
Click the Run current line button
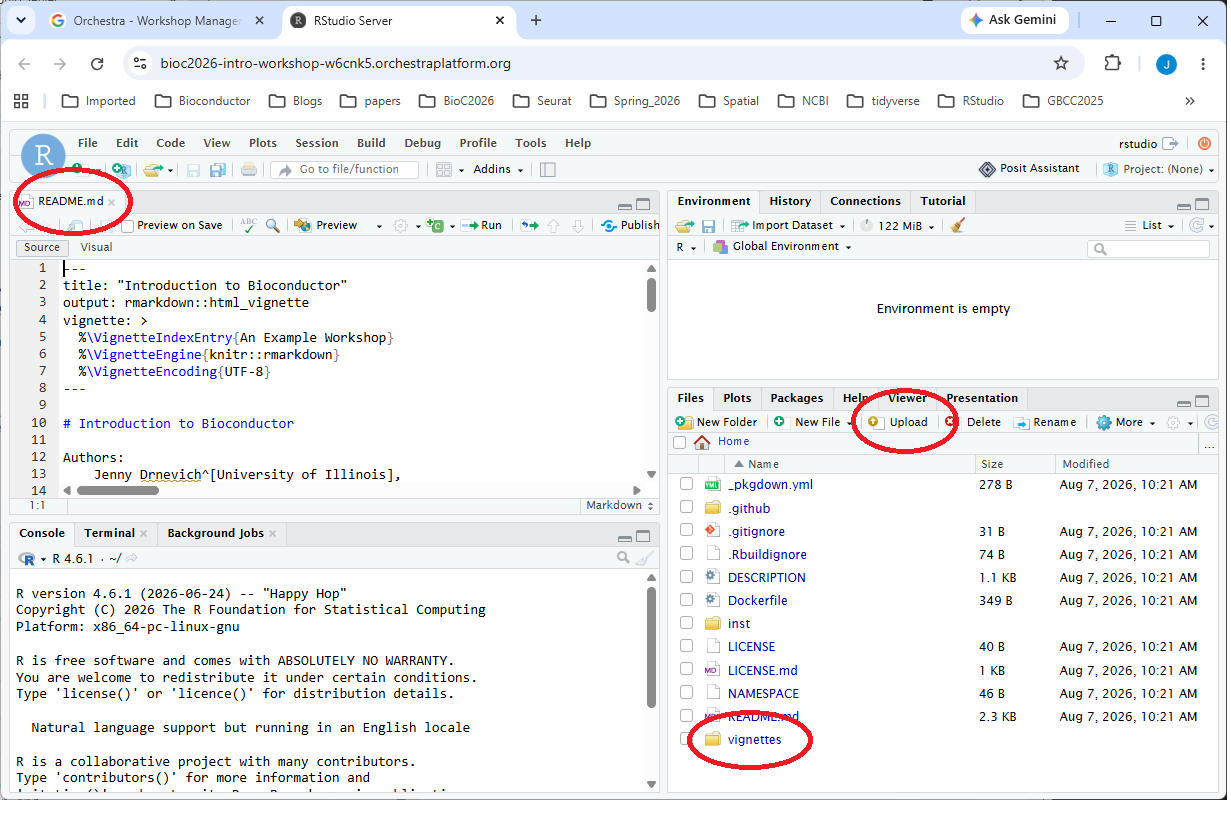pyautogui.click(x=482, y=226)
